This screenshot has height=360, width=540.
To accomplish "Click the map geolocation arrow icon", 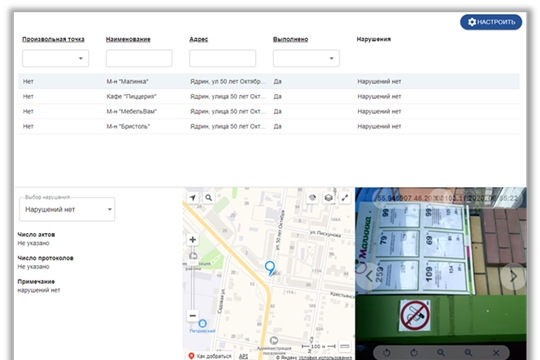I will click(193, 198).
